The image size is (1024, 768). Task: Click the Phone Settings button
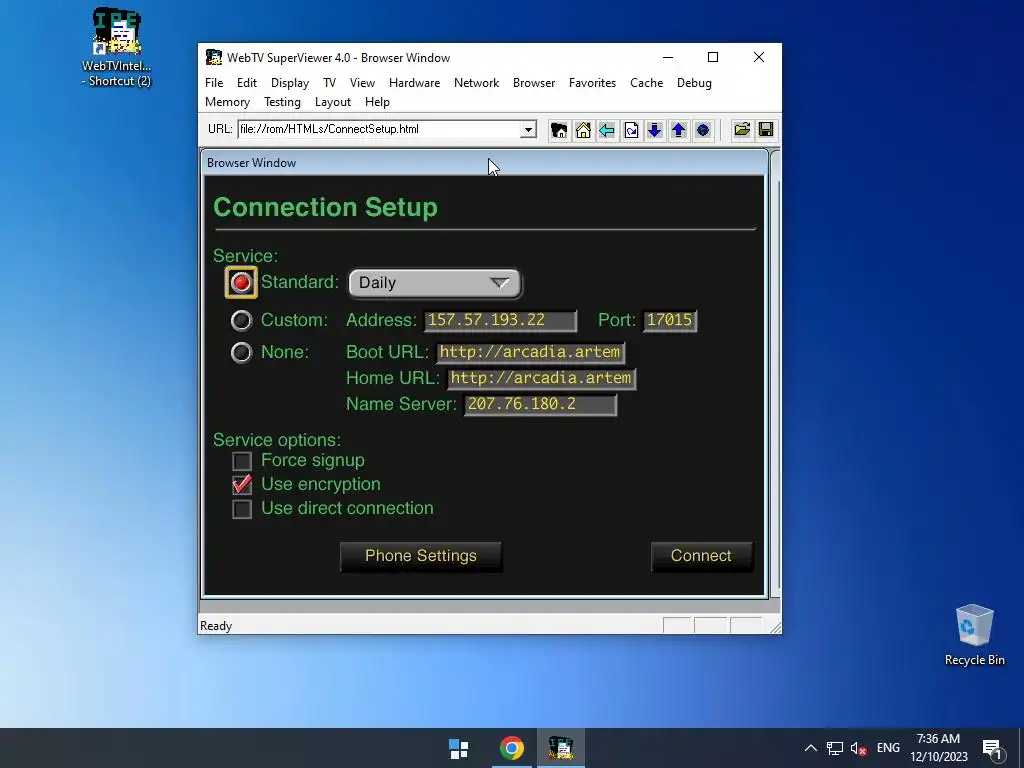point(421,556)
